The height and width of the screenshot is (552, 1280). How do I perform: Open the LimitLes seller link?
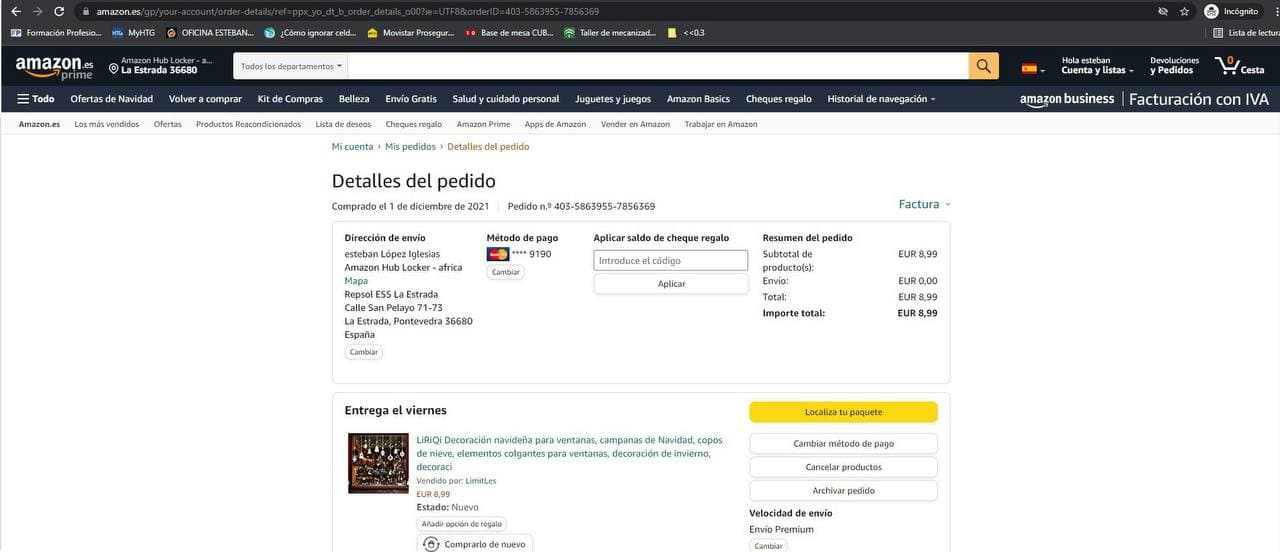[481, 481]
